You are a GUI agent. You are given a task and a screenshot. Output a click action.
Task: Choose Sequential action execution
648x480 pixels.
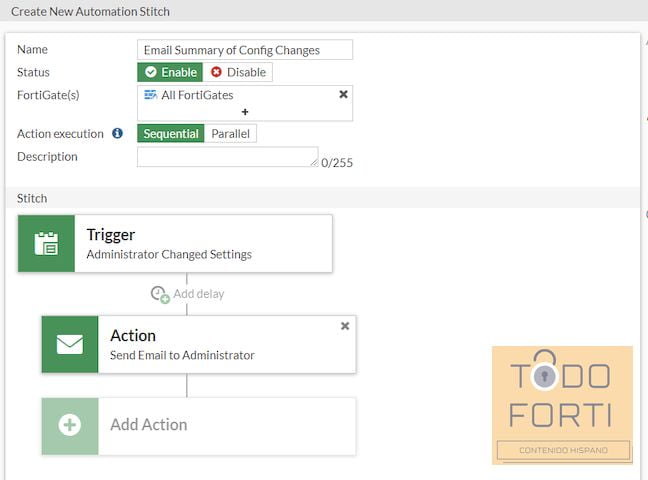171,134
